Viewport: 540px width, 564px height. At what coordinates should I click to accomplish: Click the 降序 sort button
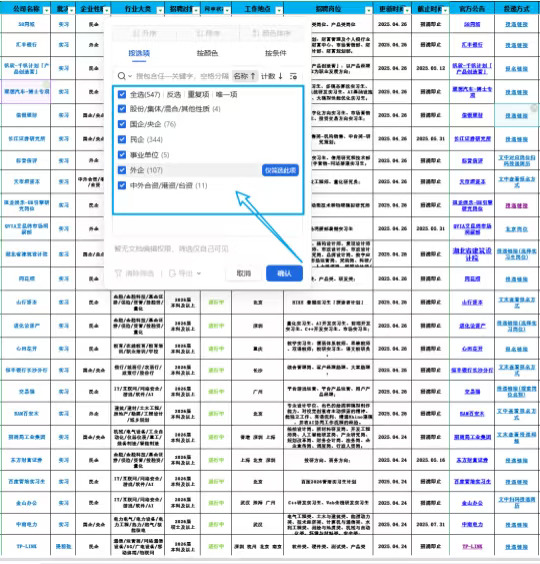(208, 33)
